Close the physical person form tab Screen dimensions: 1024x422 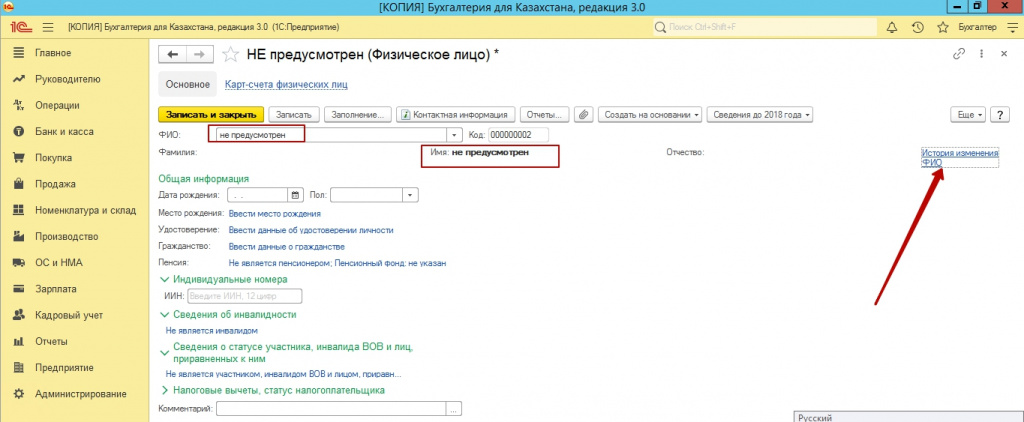point(1004,54)
